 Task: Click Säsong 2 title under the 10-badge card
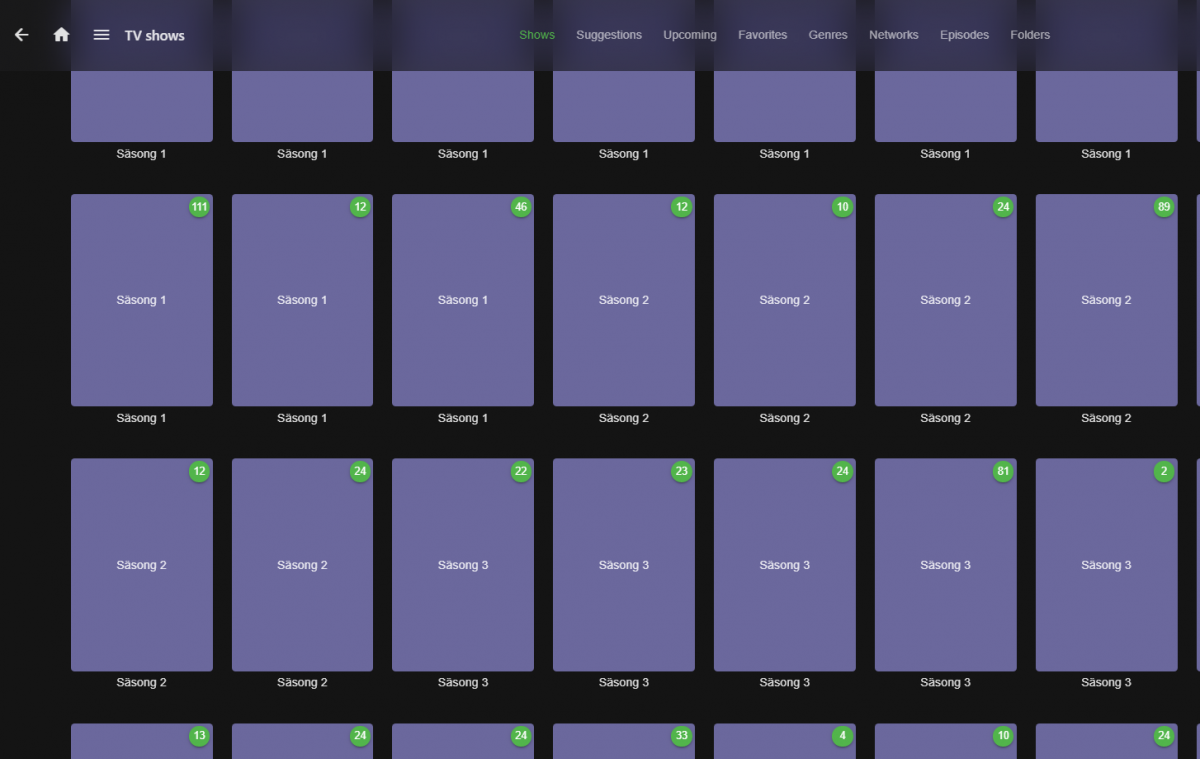tap(785, 418)
